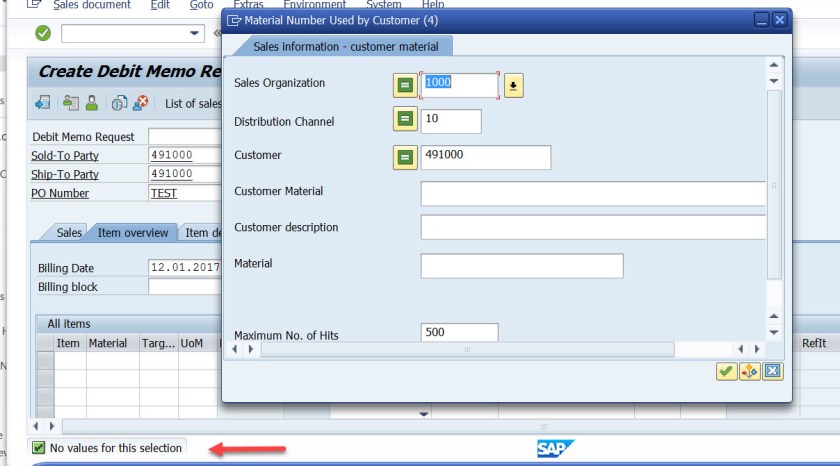This screenshot has height=466, width=840.
Task: Click the dialog horizontal scrollbar right arrow at far right
Action: [x=757, y=349]
